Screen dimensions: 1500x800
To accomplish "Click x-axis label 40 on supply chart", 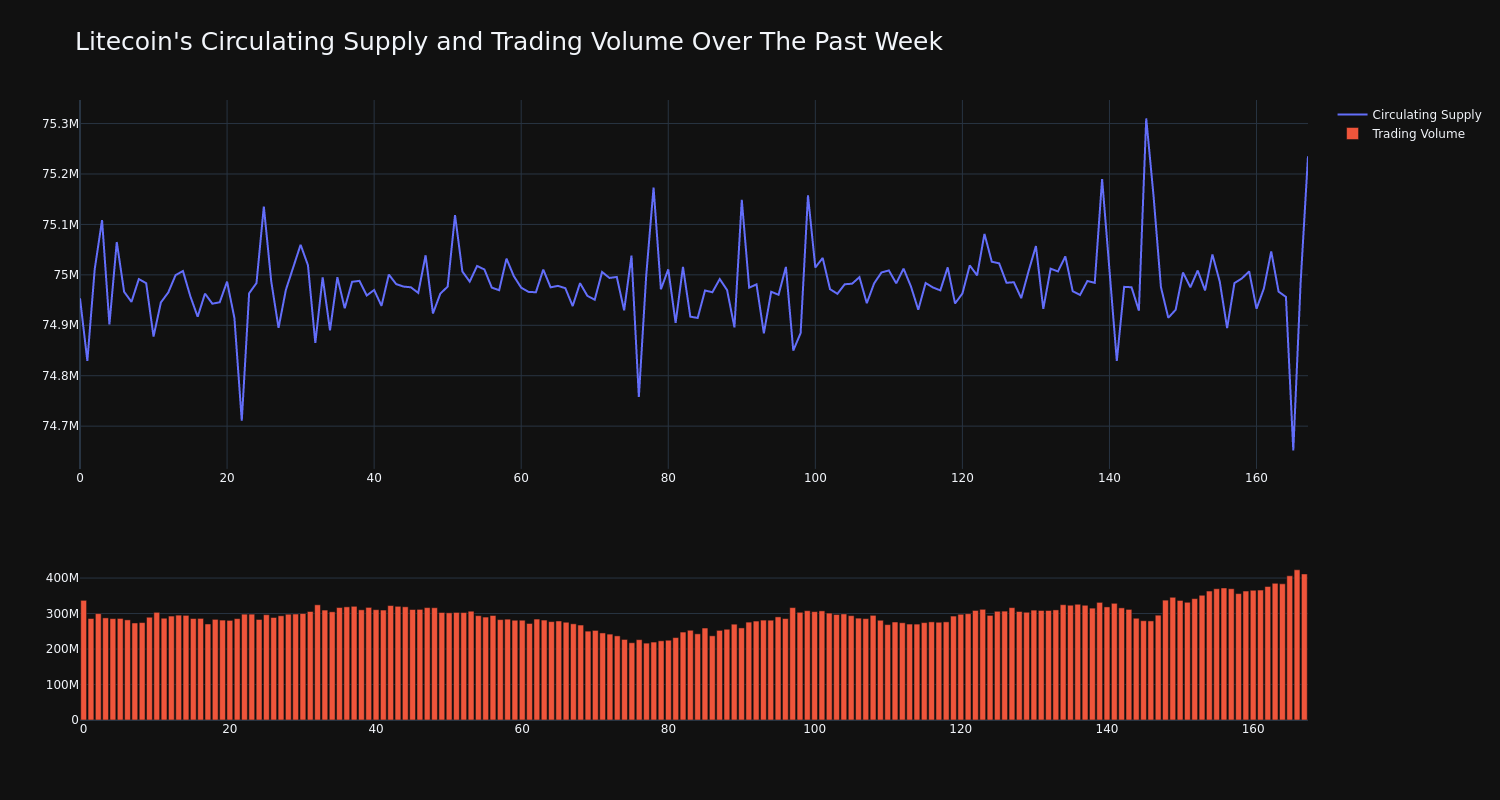I will click(x=374, y=478).
